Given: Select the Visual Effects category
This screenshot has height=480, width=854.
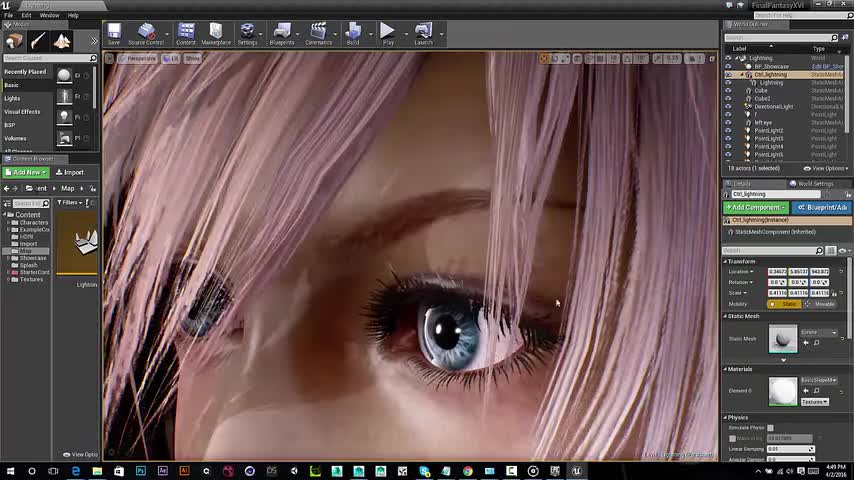Looking at the screenshot, I should point(26,112).
